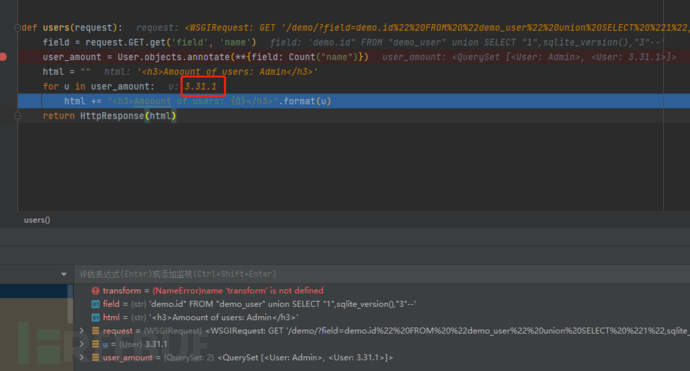Screen dimensions: 690x371
Task: Click the str type icon beside field variable
Action: (95, 304)
